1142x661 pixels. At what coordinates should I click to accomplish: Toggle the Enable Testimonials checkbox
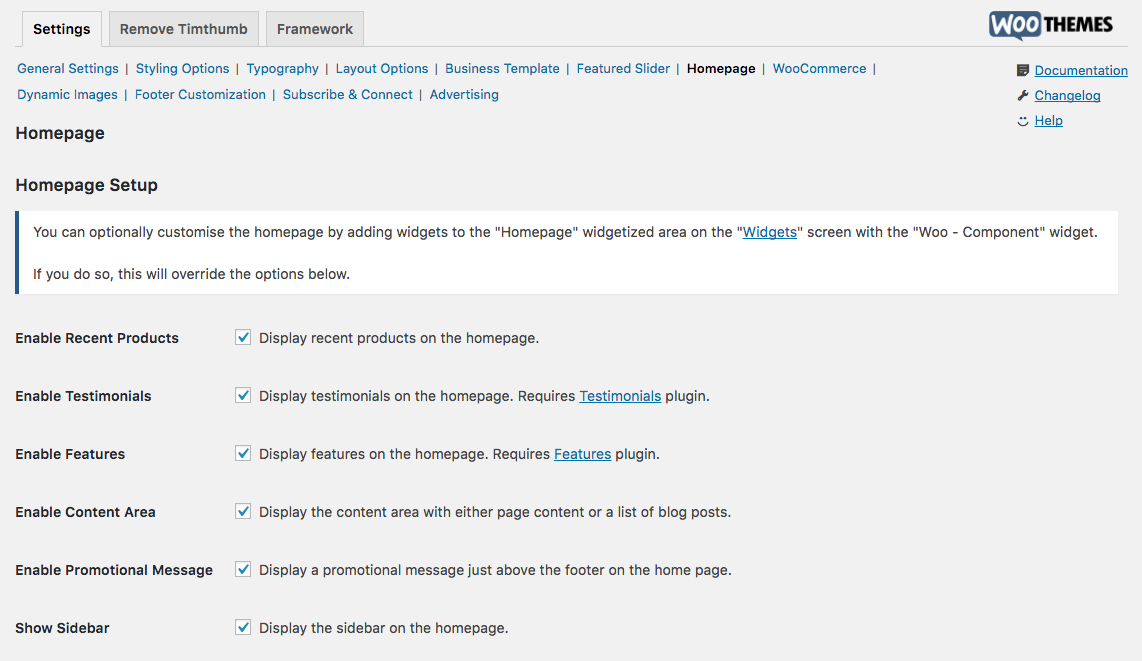(243, 395)
